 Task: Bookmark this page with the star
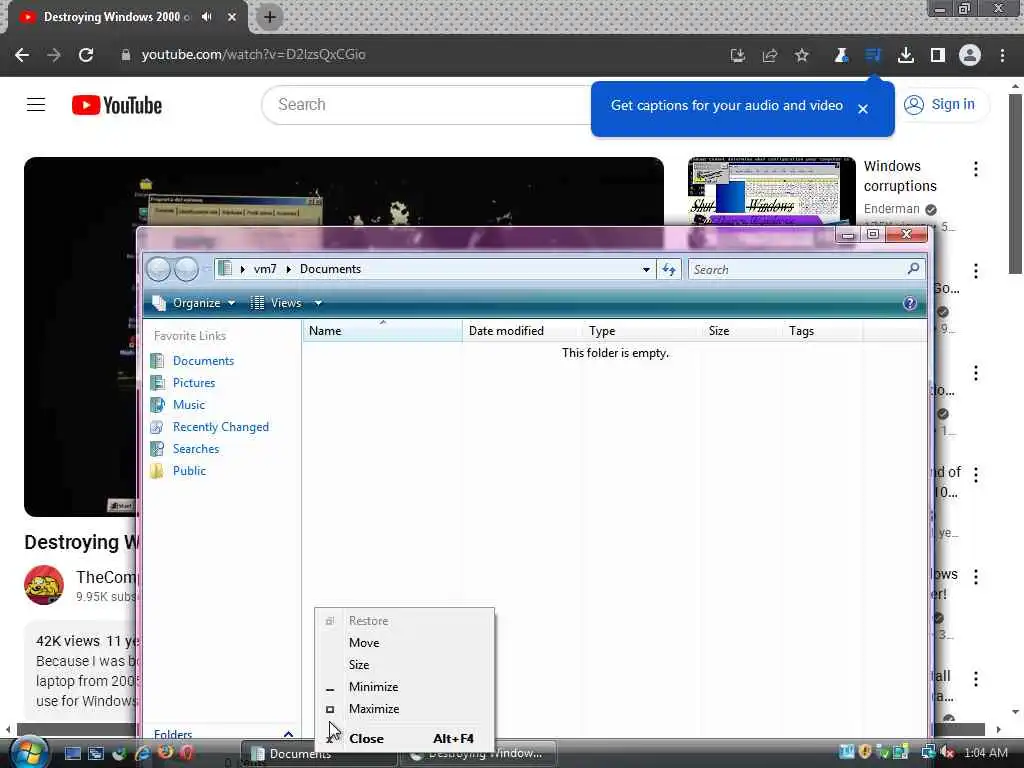[802, 56]
